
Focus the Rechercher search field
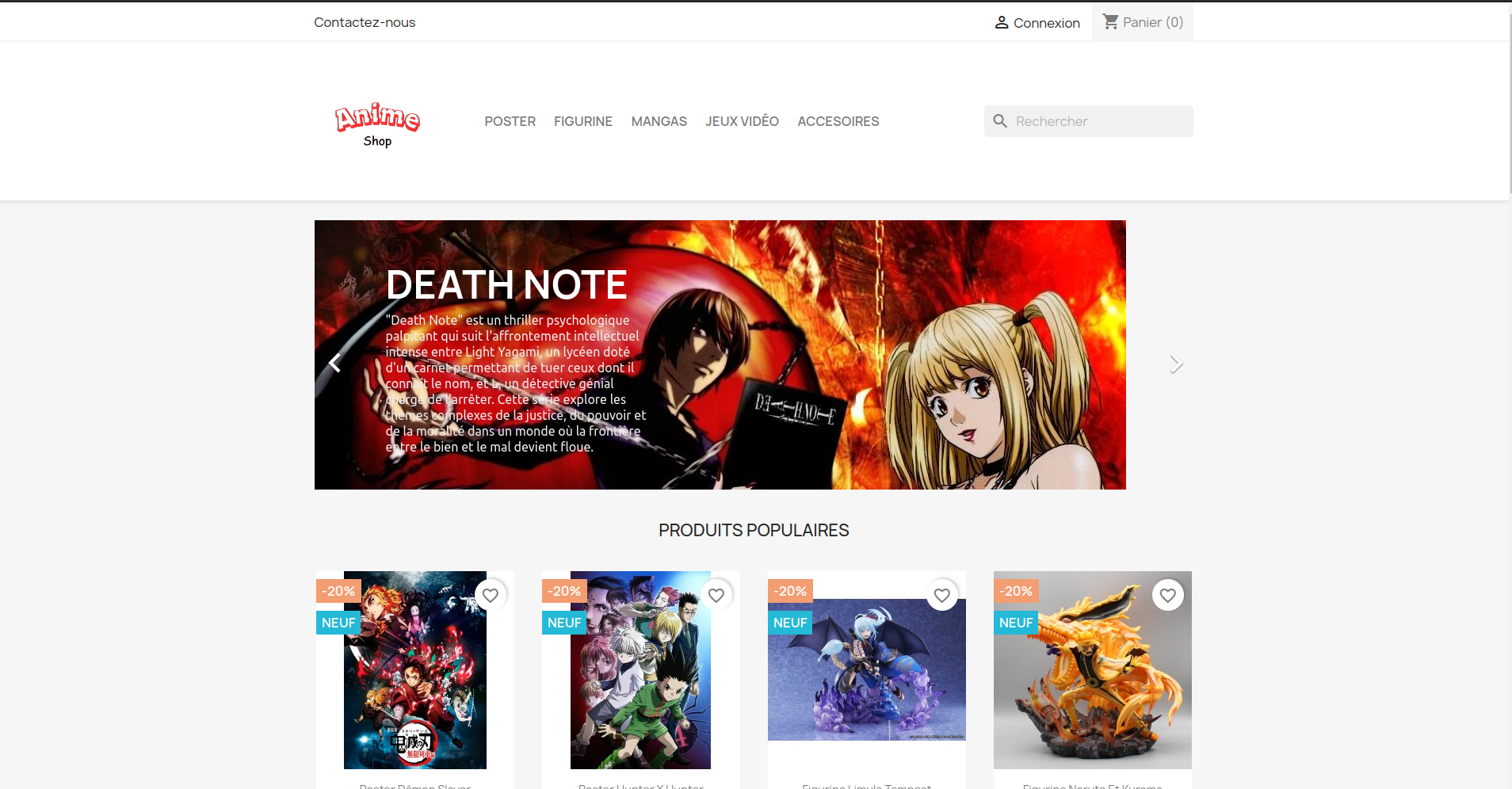1098,121
